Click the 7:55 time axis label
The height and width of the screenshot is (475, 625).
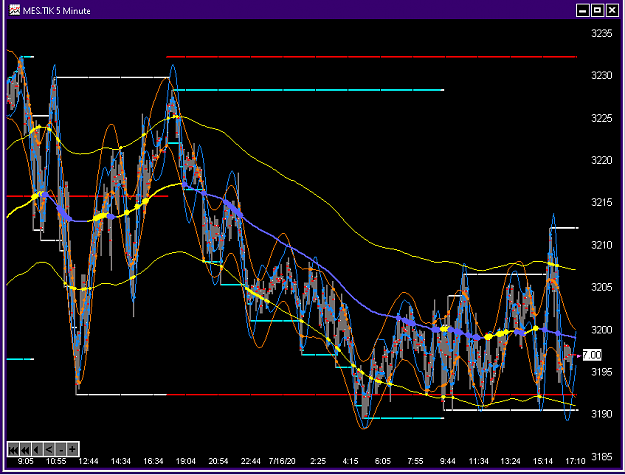415,461
